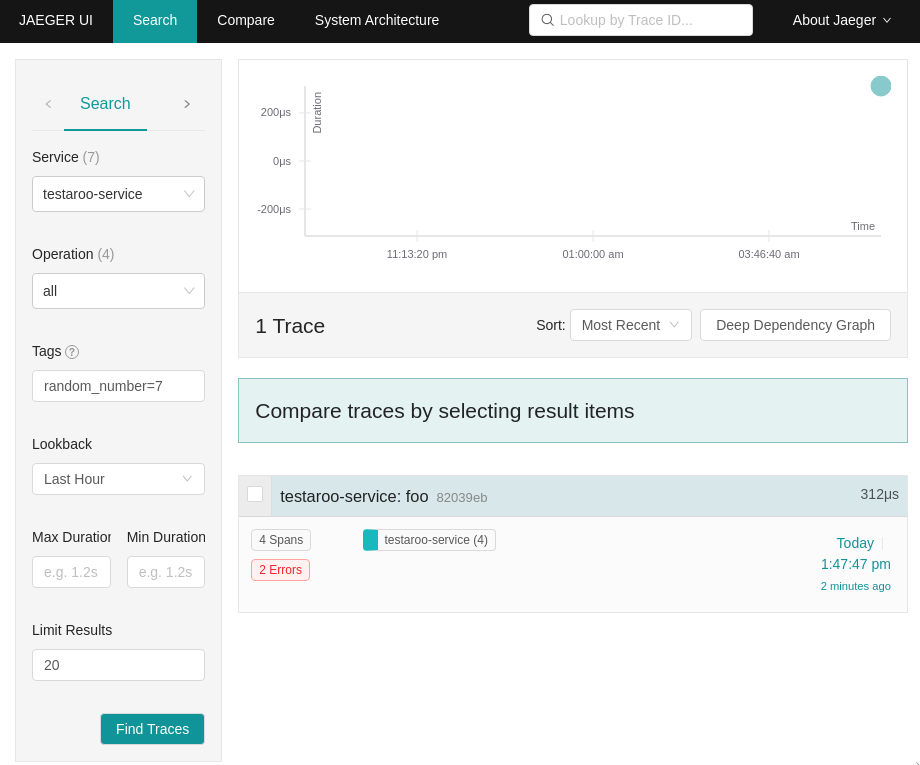Open the Service dropdown showing testaroo-service

(x=119, y=194)
